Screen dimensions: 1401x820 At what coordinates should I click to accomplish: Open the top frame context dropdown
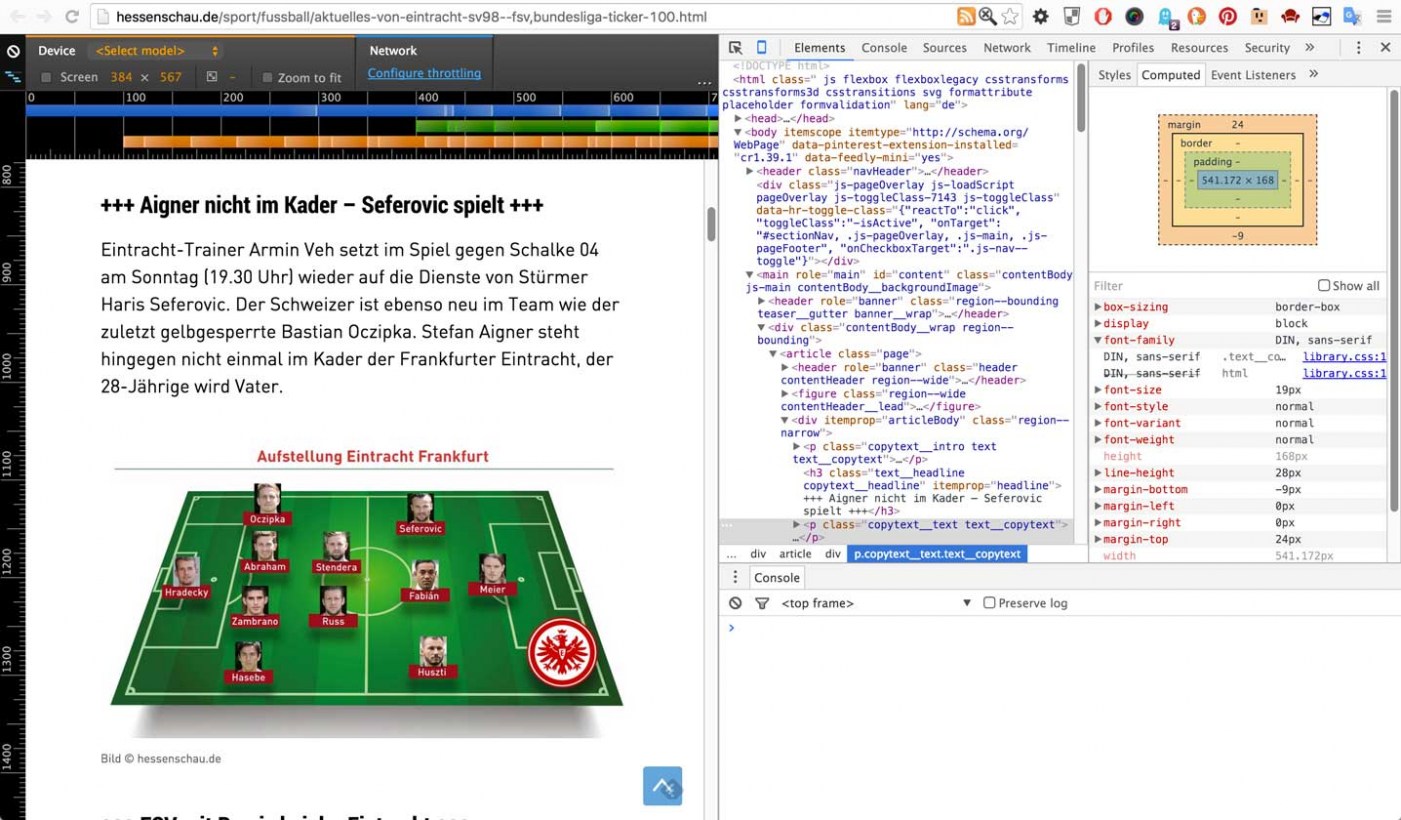pos(877,603)
